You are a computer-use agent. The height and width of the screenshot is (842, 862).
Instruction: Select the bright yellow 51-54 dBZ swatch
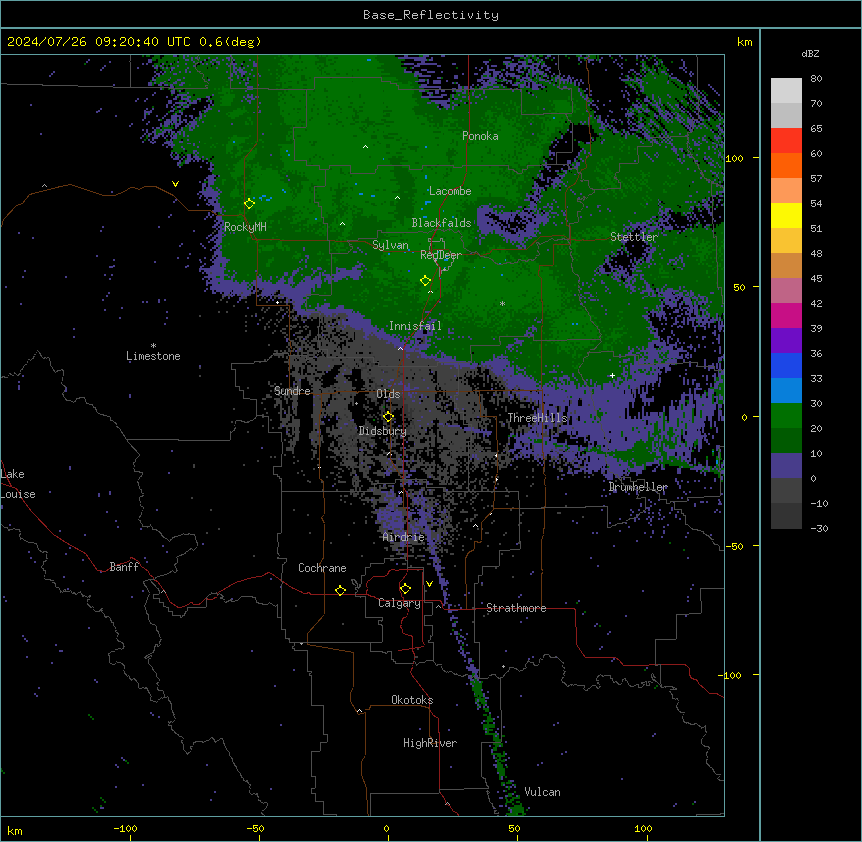click(786, 215)
